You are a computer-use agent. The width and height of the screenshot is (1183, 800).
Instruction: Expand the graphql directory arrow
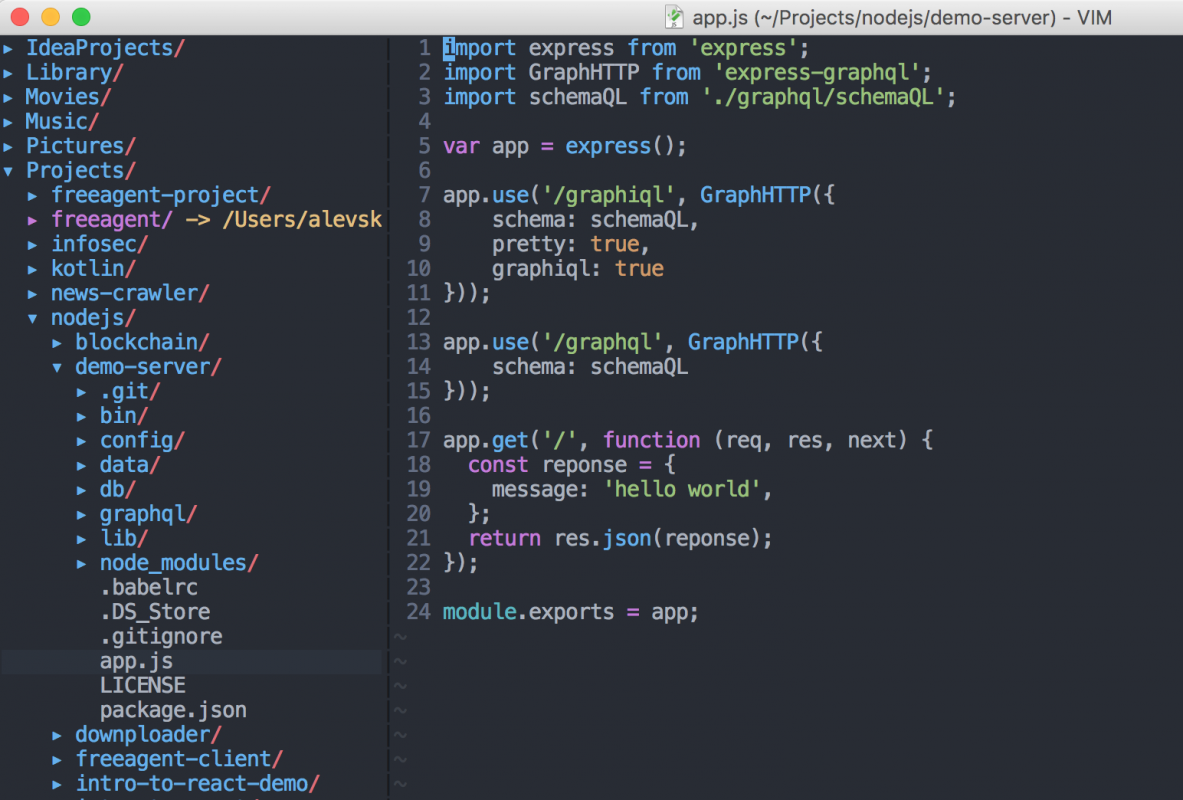pos(83,514)
